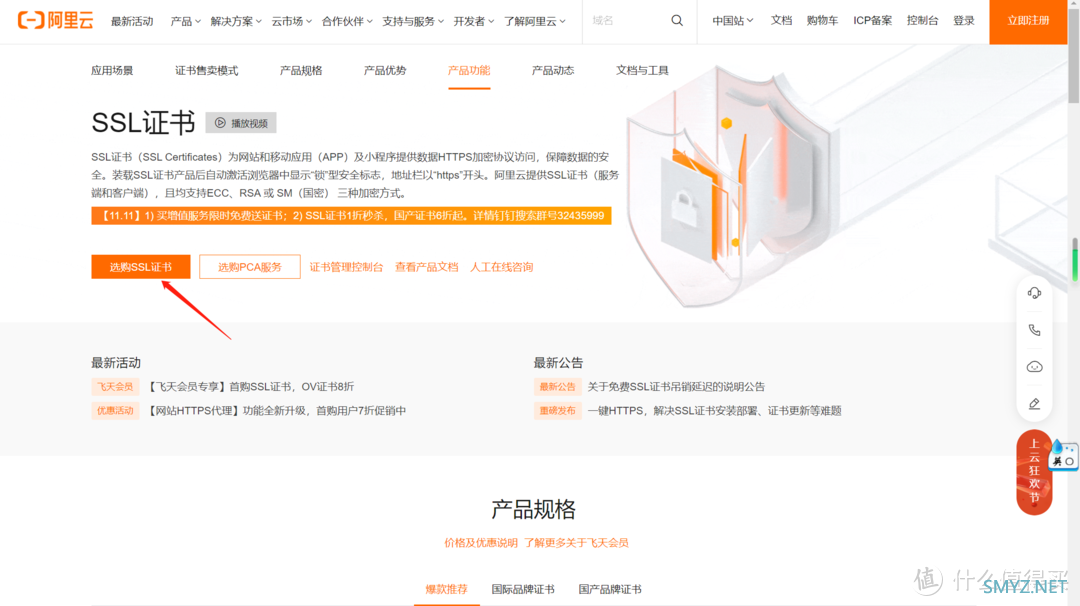This screenshot has width=1080, height=606.
Task: Select the 产品功能 tab
Action: pyautogui.click(x=469, y=70)
